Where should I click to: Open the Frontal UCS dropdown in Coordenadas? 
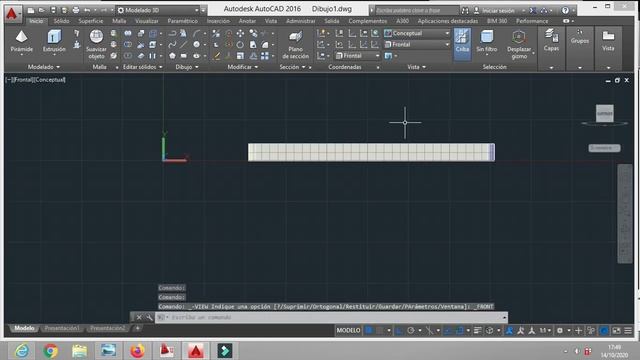pos(358,56)
